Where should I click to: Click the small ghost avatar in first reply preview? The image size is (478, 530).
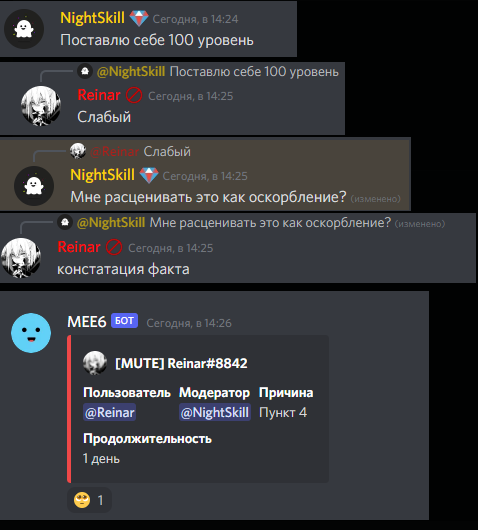[x=85, y=71]
